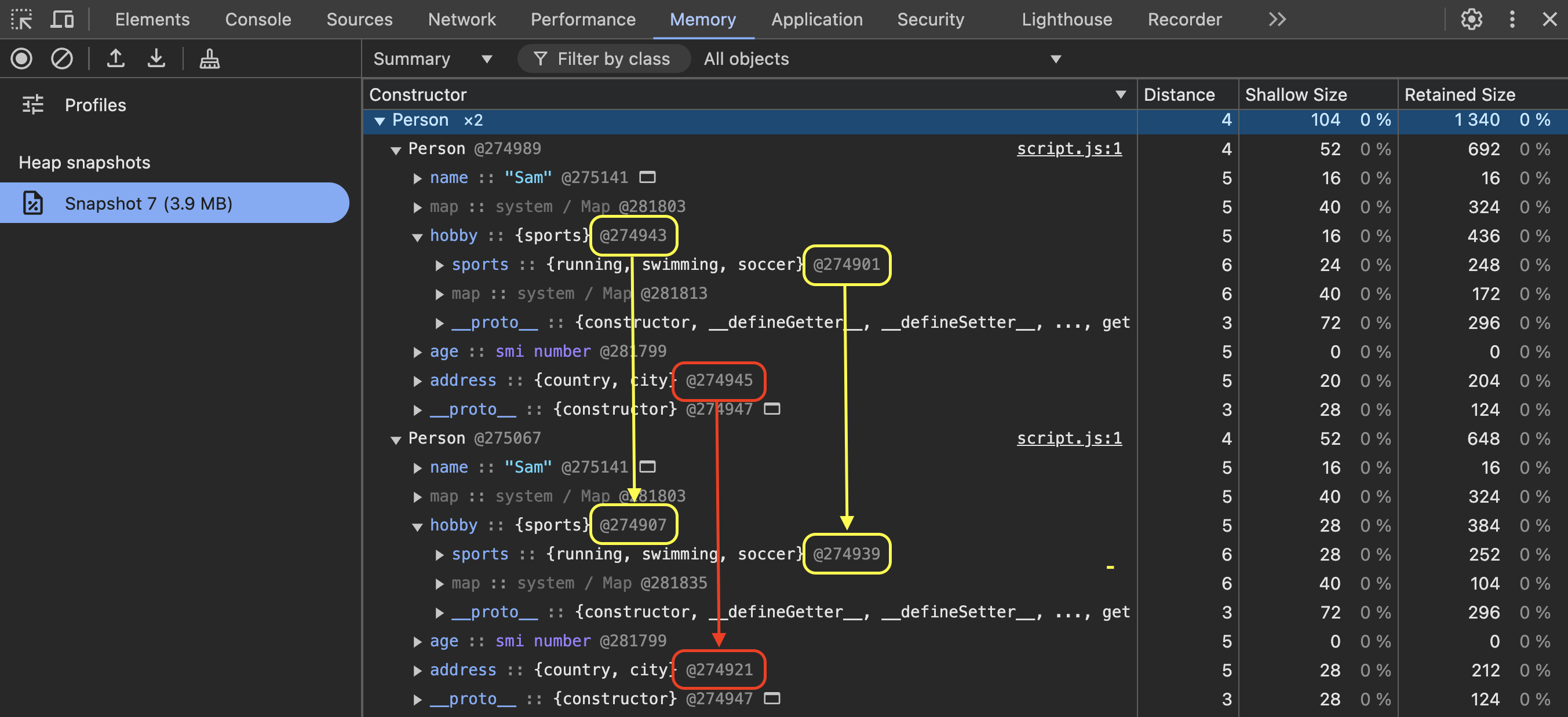Click the load profile upload icon
The height and width of the screenshot is (717, 1568).
116,59
